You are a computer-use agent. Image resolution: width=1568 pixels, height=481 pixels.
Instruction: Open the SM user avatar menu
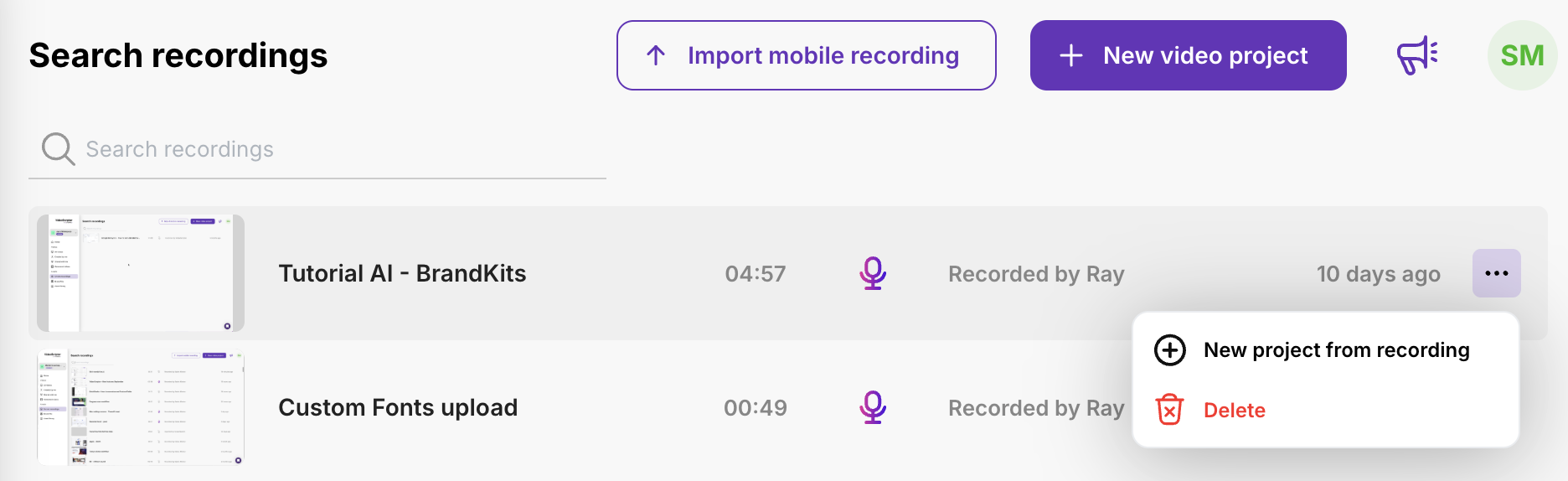tap(1522, 55)
